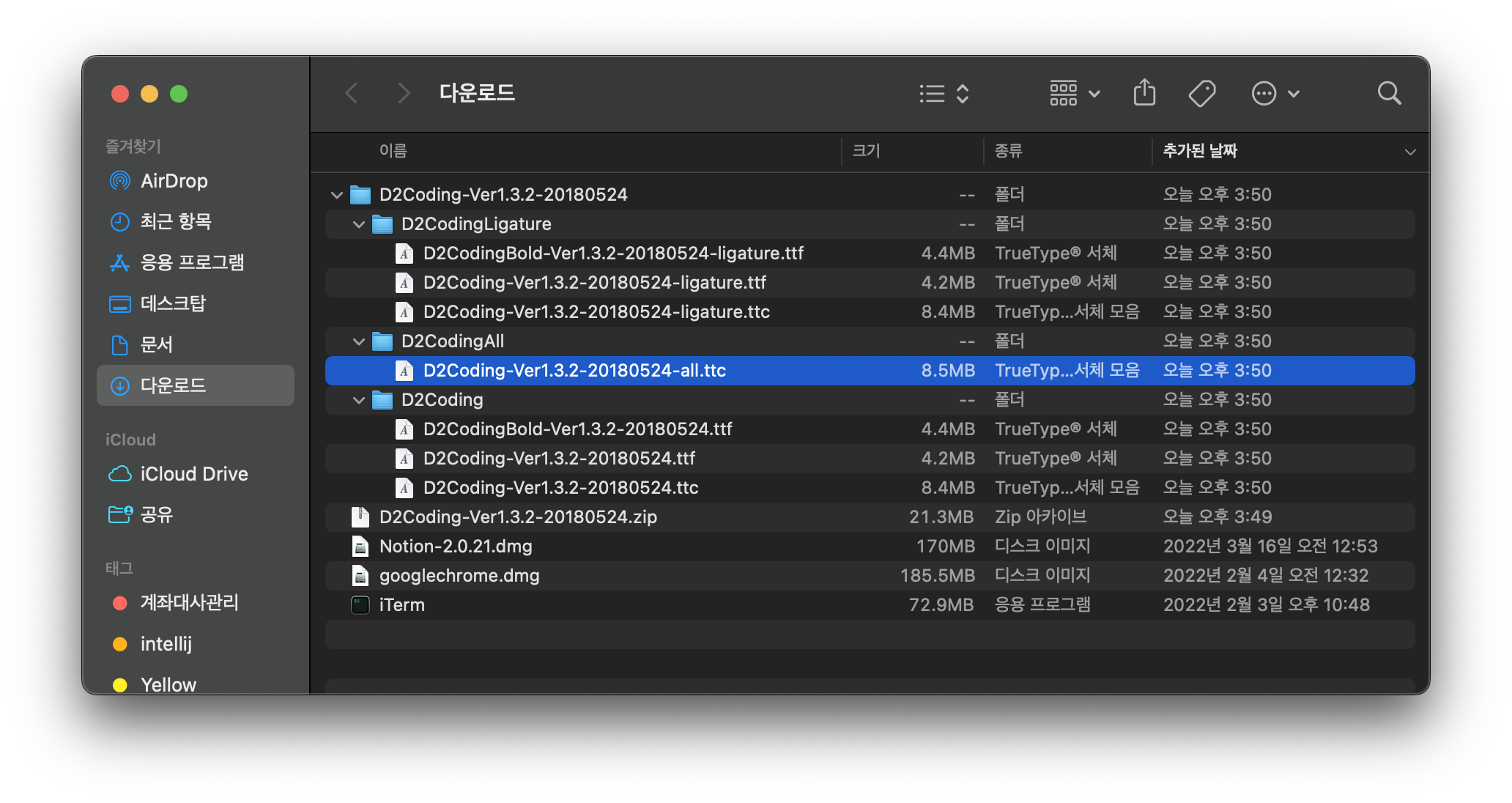1512x803 pixels.
Task: Open AirDrop in the sidebar
Action: coord(174,181)
